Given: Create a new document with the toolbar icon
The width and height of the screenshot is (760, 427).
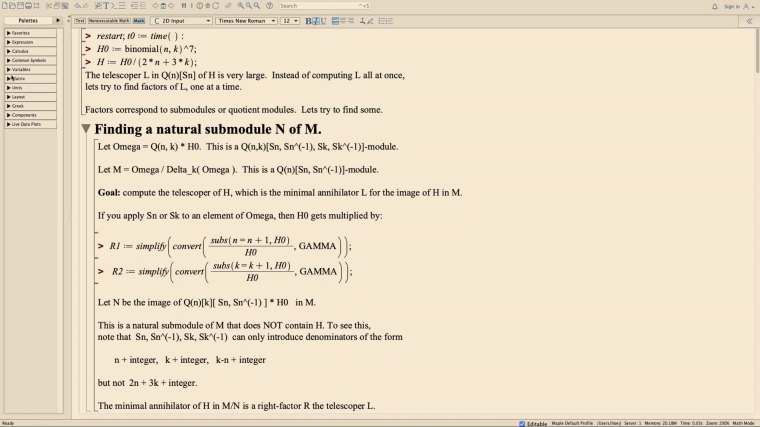Looking at the screenshot, I should pyautogui.click(x=4, y=6).
